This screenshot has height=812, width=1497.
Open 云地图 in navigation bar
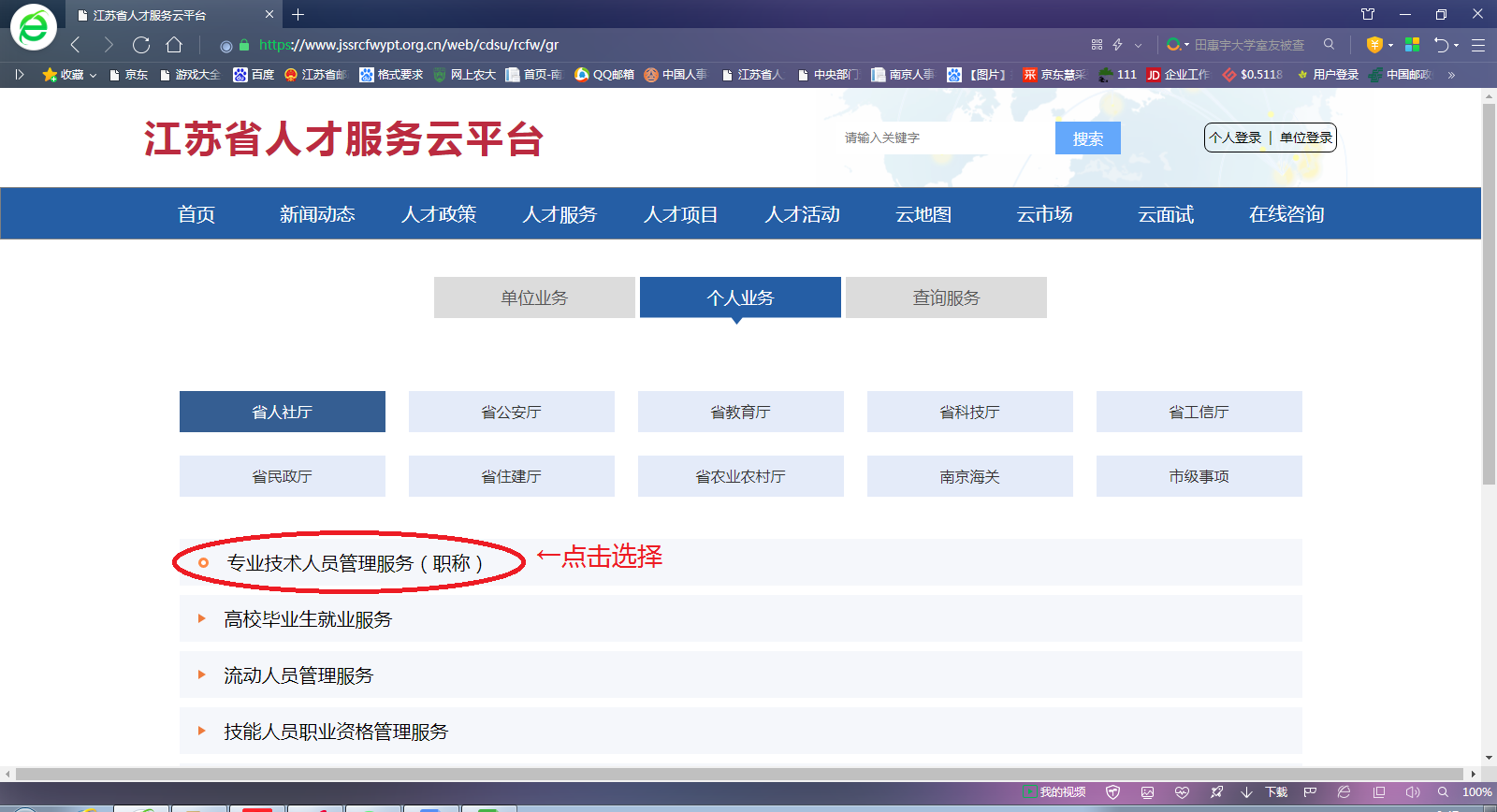coord(923,214)
